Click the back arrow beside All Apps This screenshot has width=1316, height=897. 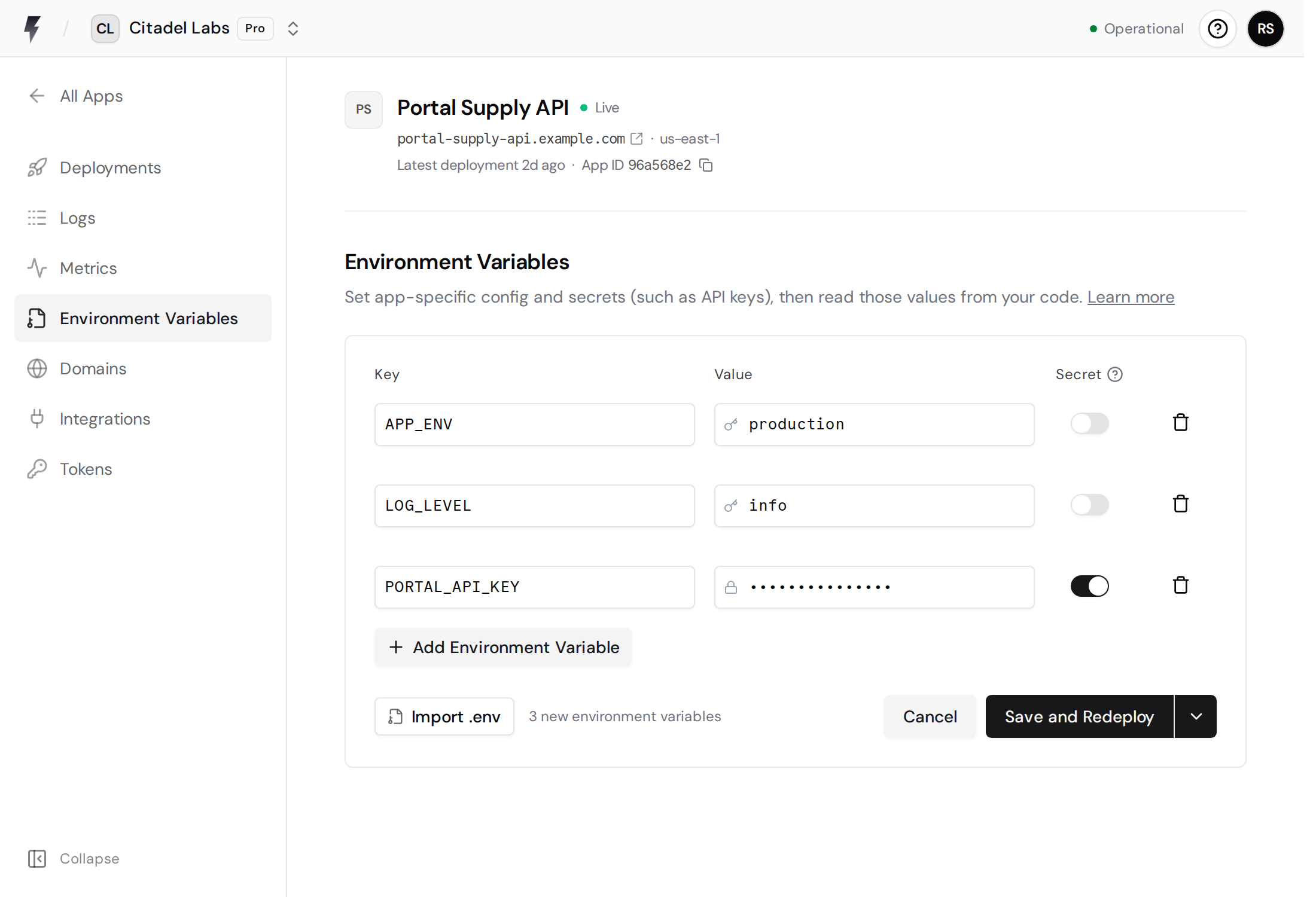coord(37,96)
